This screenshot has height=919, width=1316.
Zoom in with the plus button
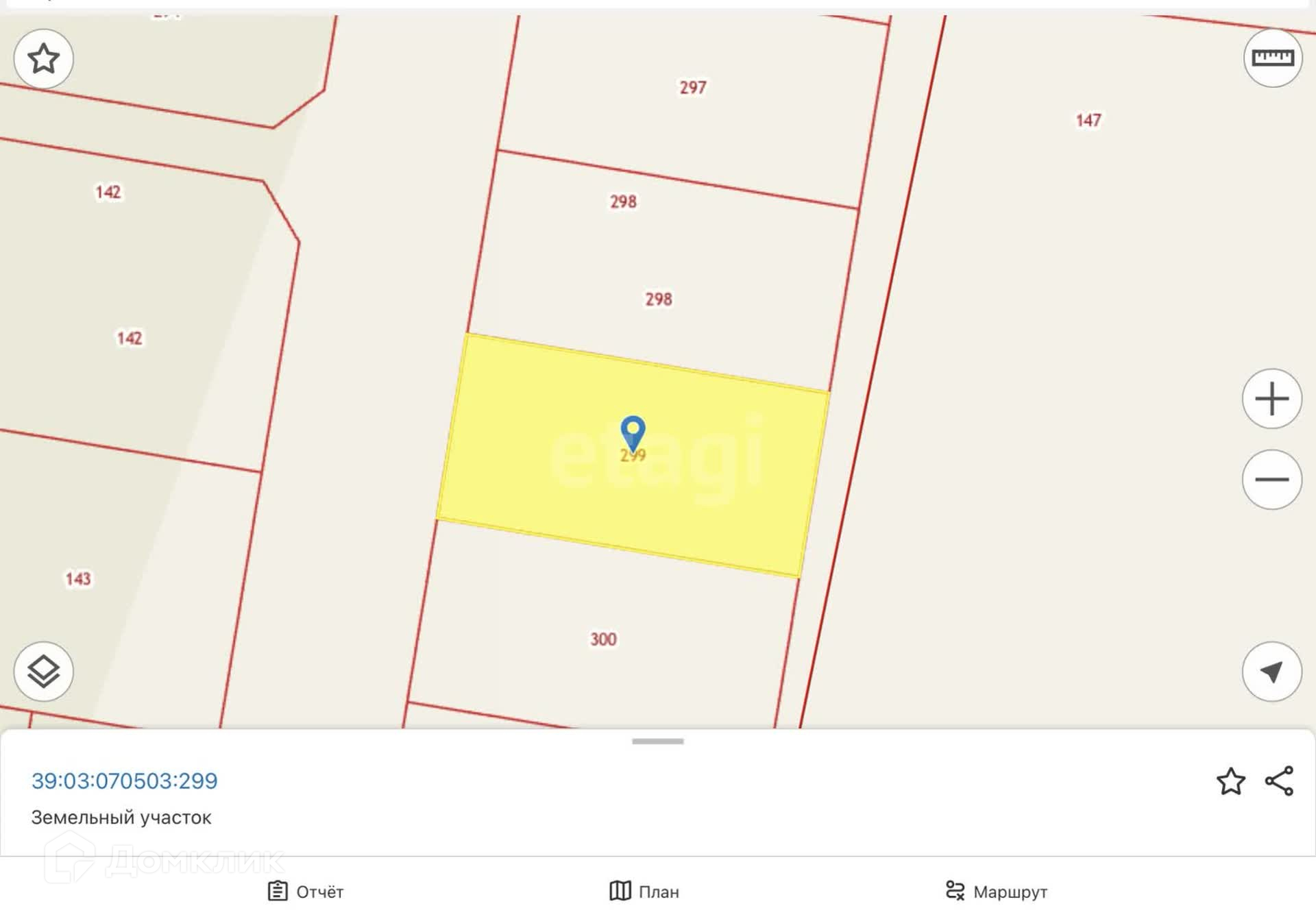click(1272, 399)
